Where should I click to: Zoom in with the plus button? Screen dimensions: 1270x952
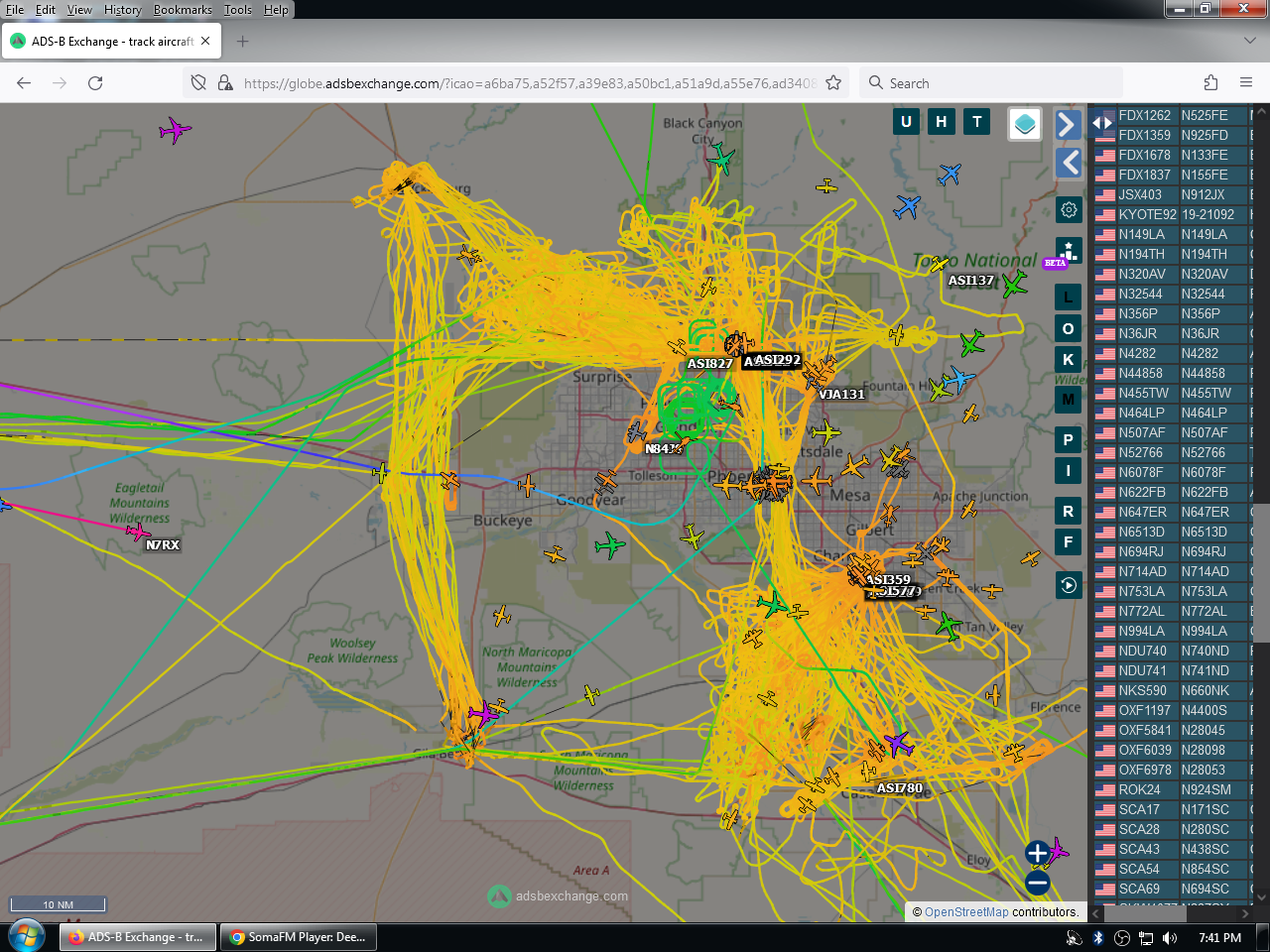[1038, 853]
